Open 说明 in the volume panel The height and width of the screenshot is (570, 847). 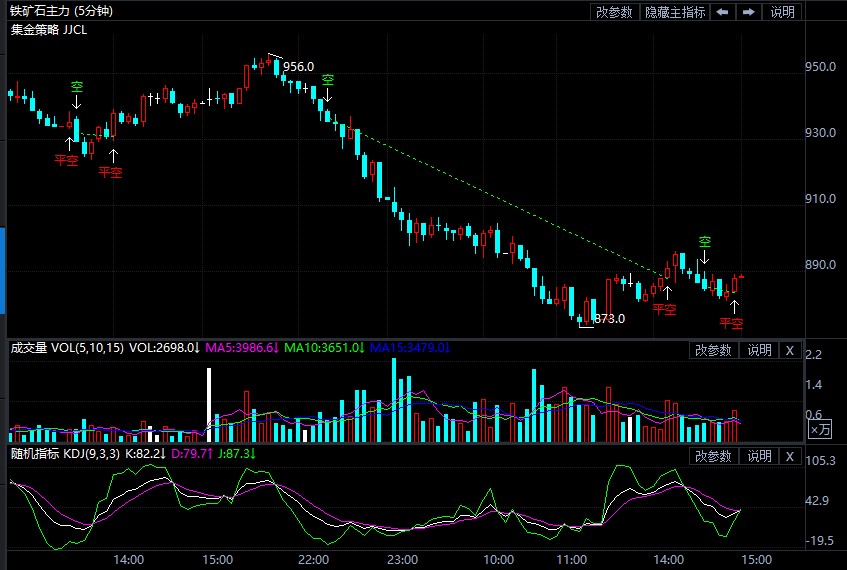click(759, 350)
